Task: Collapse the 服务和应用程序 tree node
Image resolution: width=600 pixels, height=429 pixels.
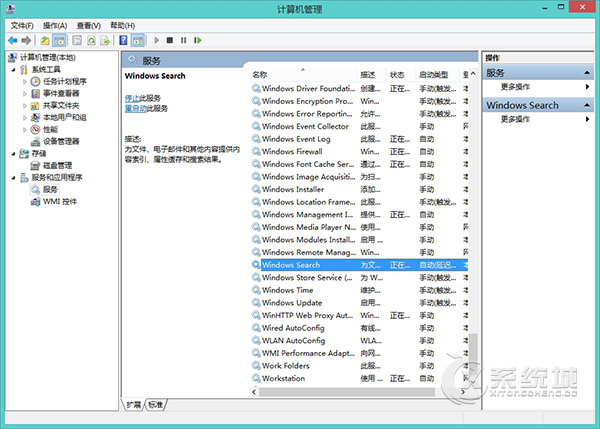Action: (13, 178)
